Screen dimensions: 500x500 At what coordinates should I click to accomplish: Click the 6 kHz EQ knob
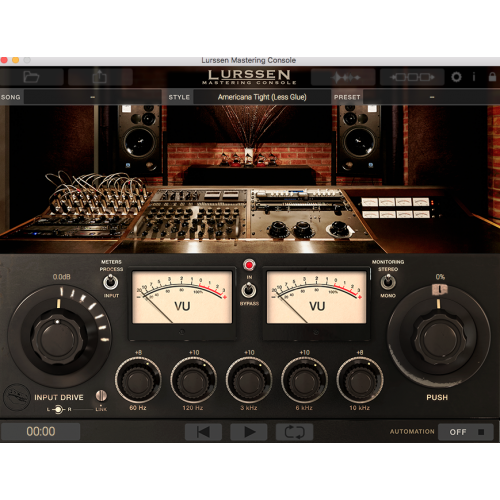pos(304,380)
